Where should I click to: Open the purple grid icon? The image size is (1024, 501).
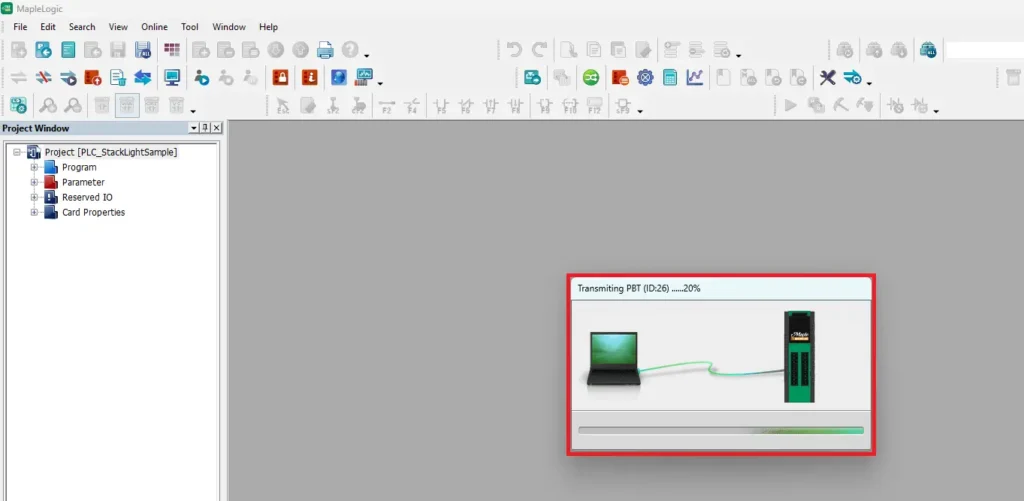pos(172,50)
